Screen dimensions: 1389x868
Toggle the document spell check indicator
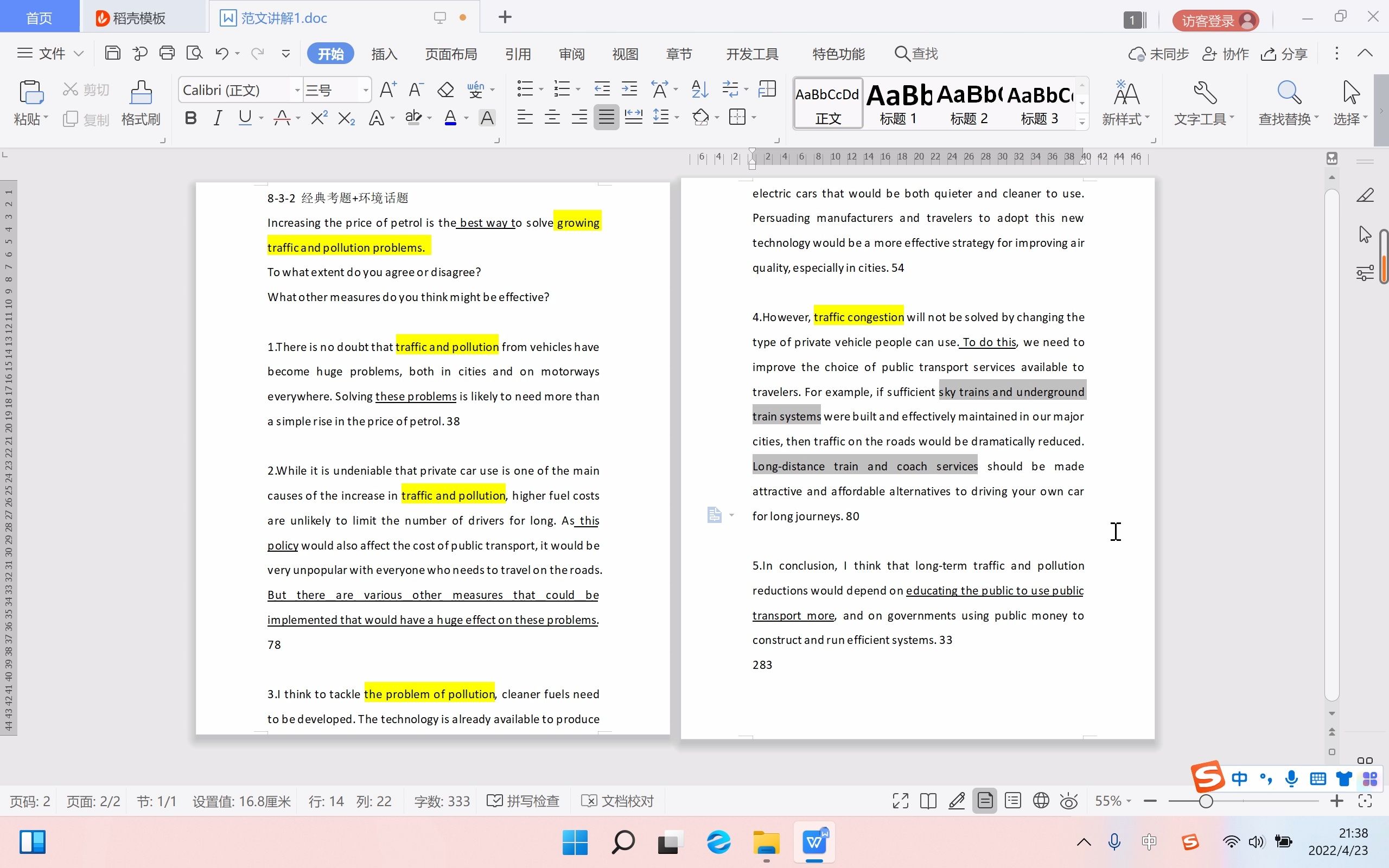point(522,800)
